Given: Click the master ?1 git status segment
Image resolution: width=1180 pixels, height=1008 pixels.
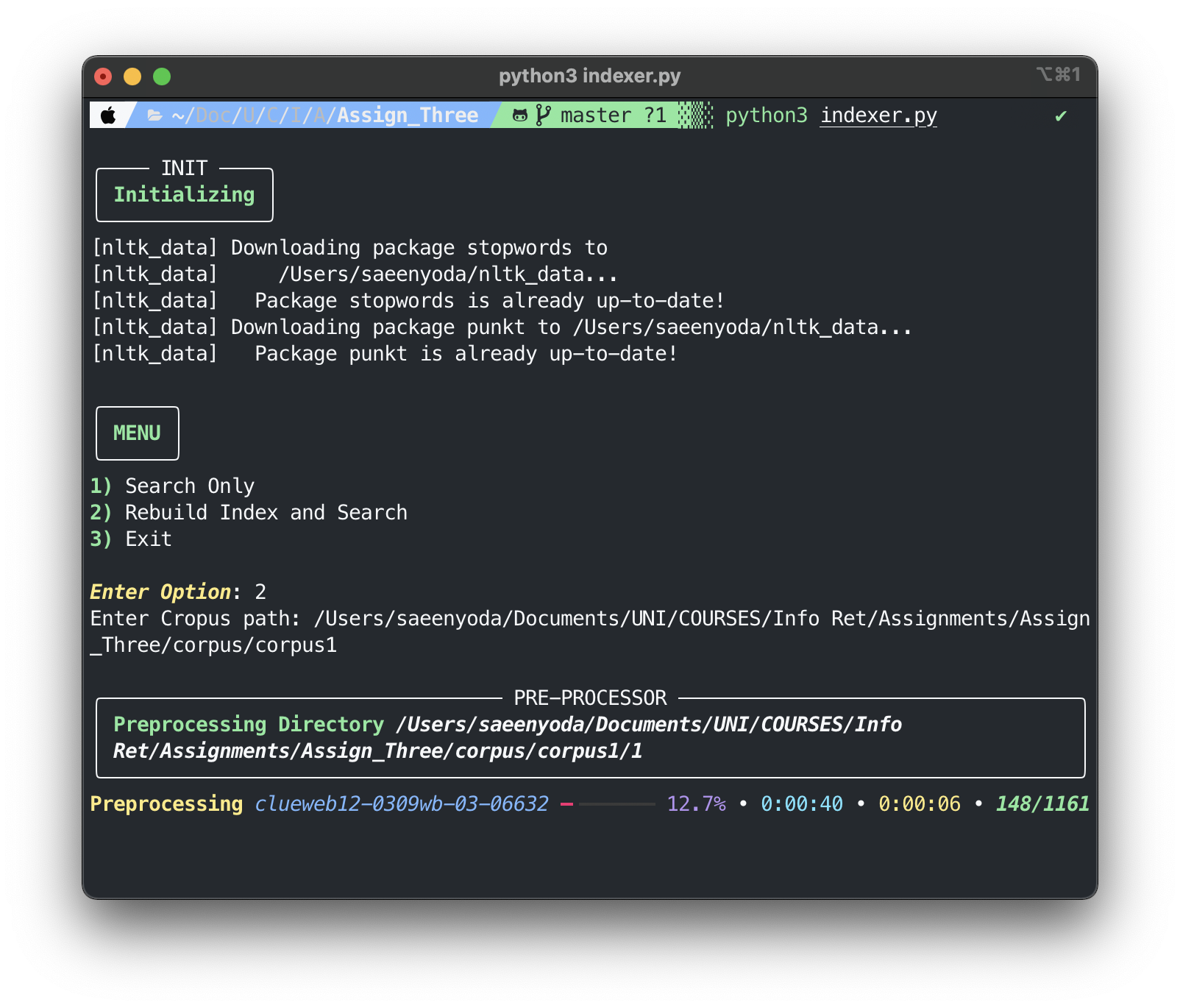Looking at the screenshot, I should 613,116.
